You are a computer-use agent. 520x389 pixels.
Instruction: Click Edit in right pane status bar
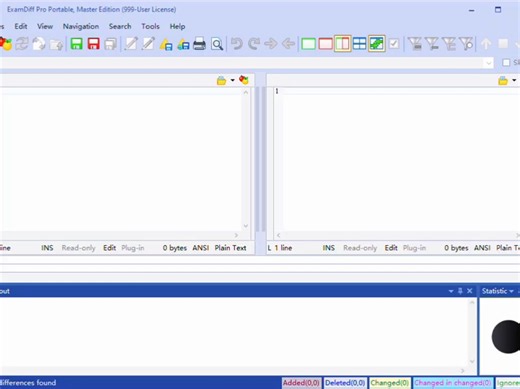click(391, 248)
